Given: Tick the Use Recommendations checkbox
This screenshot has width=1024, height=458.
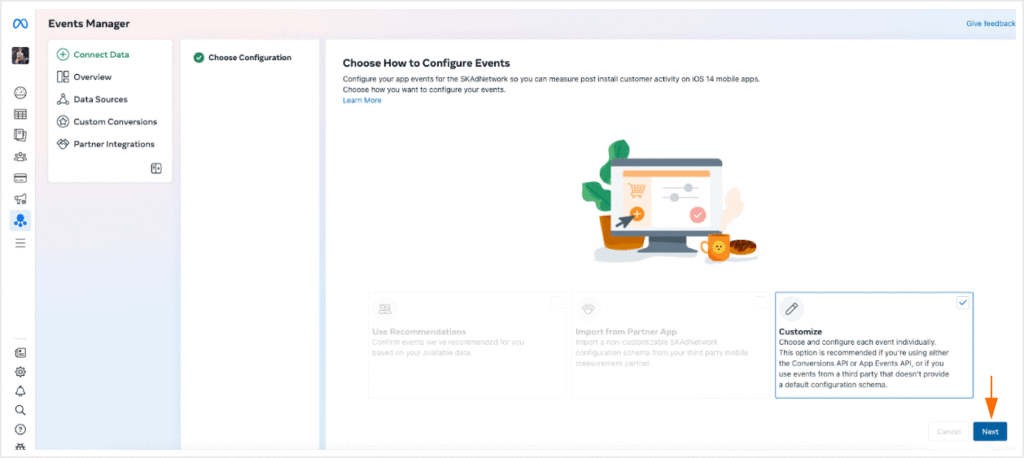Looking at the screenshot, I should coord(556,303).
